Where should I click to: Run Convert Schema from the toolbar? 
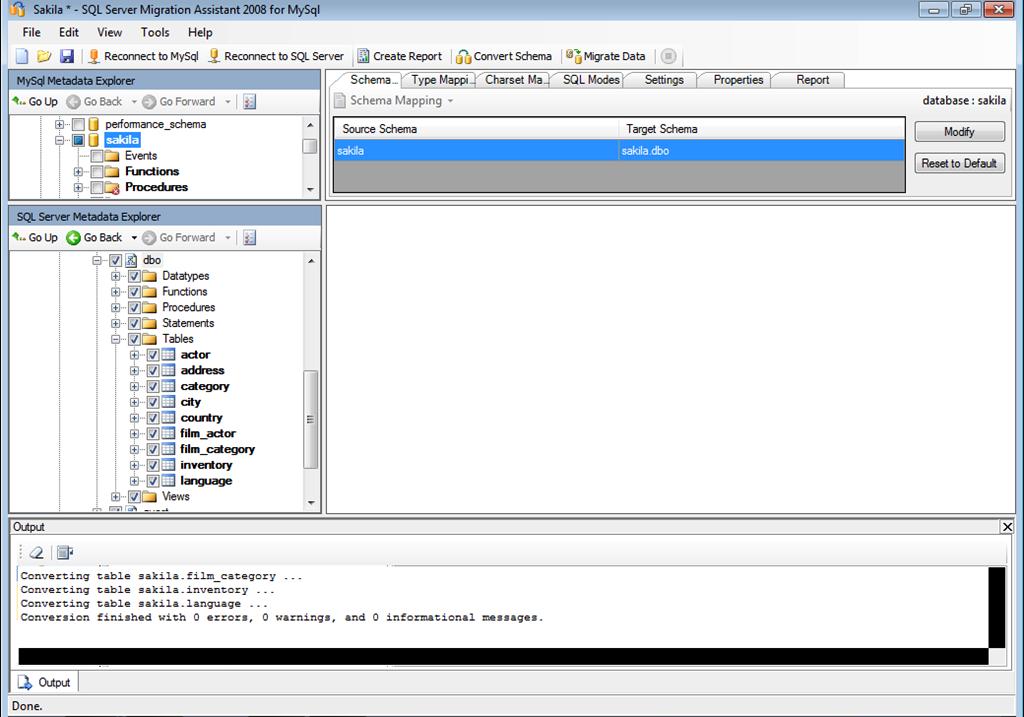tap(504, 56)
